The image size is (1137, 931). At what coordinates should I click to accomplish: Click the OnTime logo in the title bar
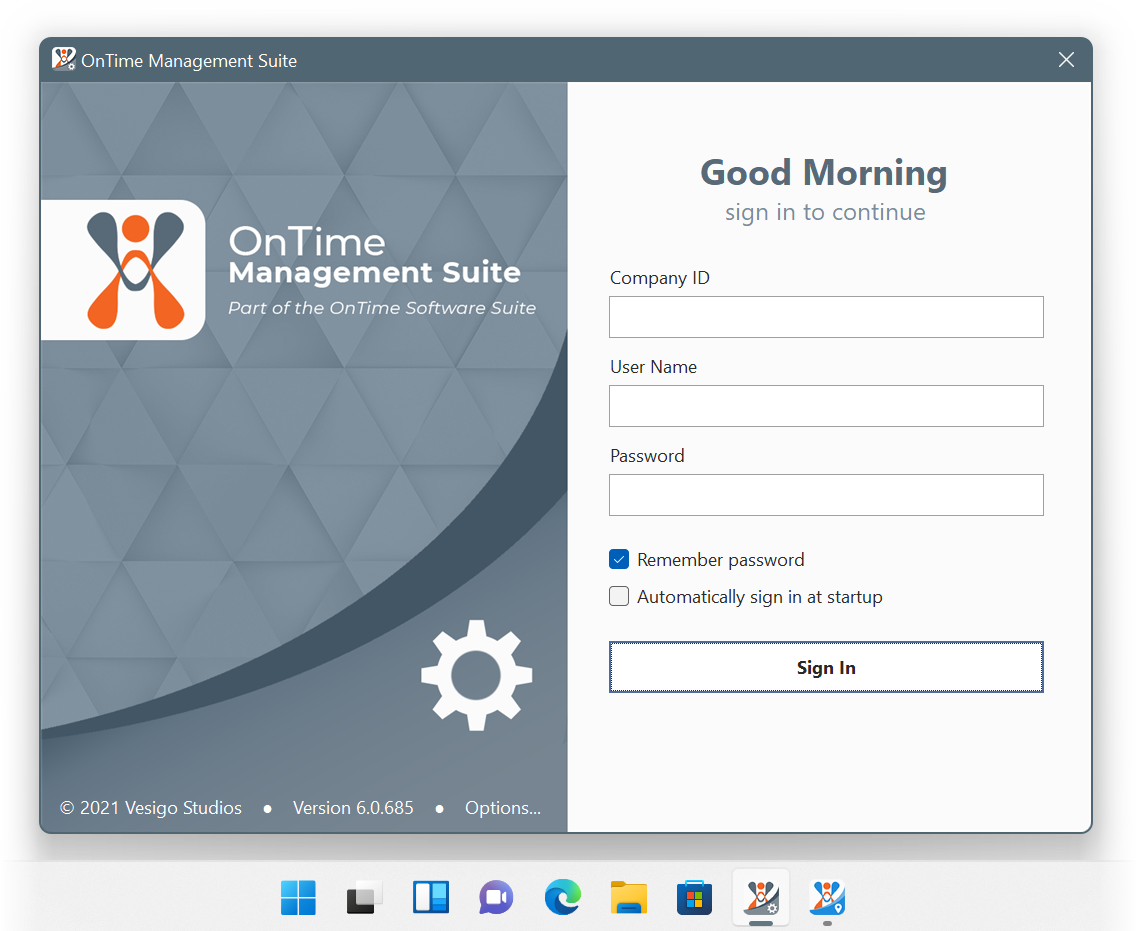tap(64, 59)
